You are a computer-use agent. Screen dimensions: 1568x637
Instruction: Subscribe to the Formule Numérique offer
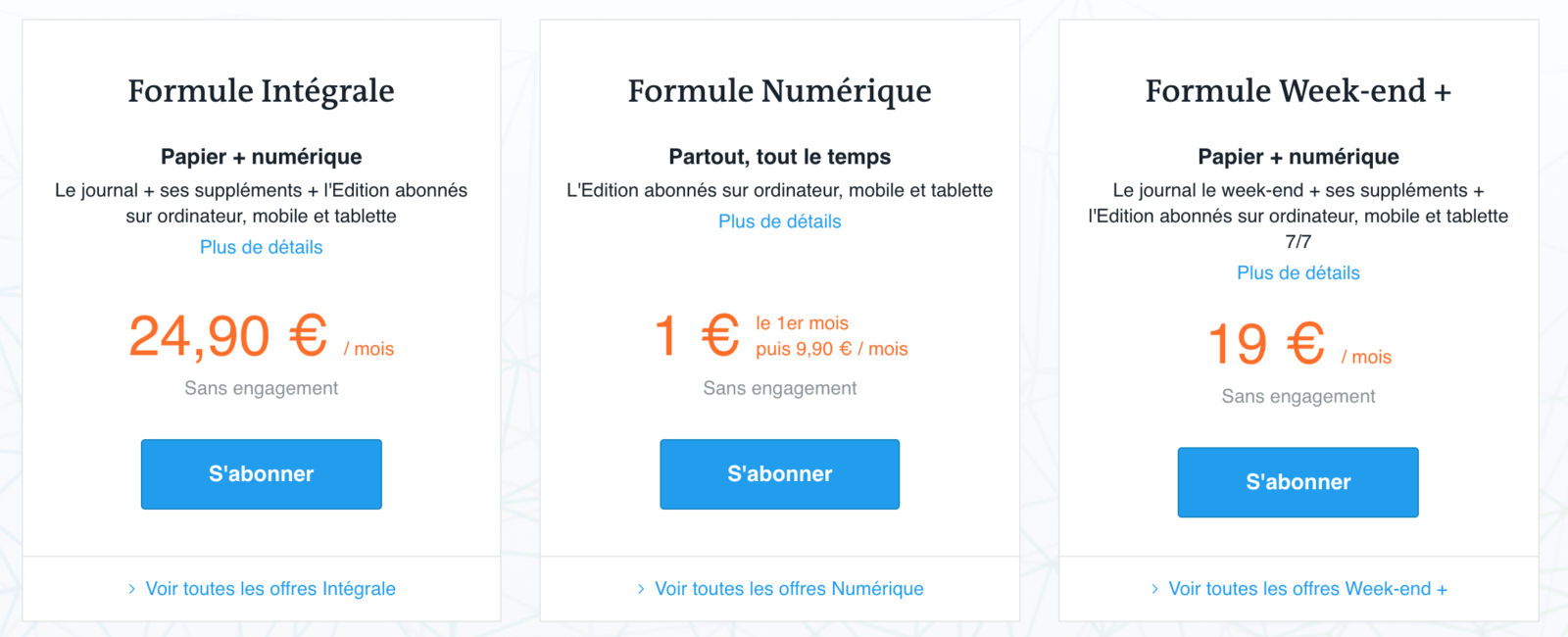(779, 474)
